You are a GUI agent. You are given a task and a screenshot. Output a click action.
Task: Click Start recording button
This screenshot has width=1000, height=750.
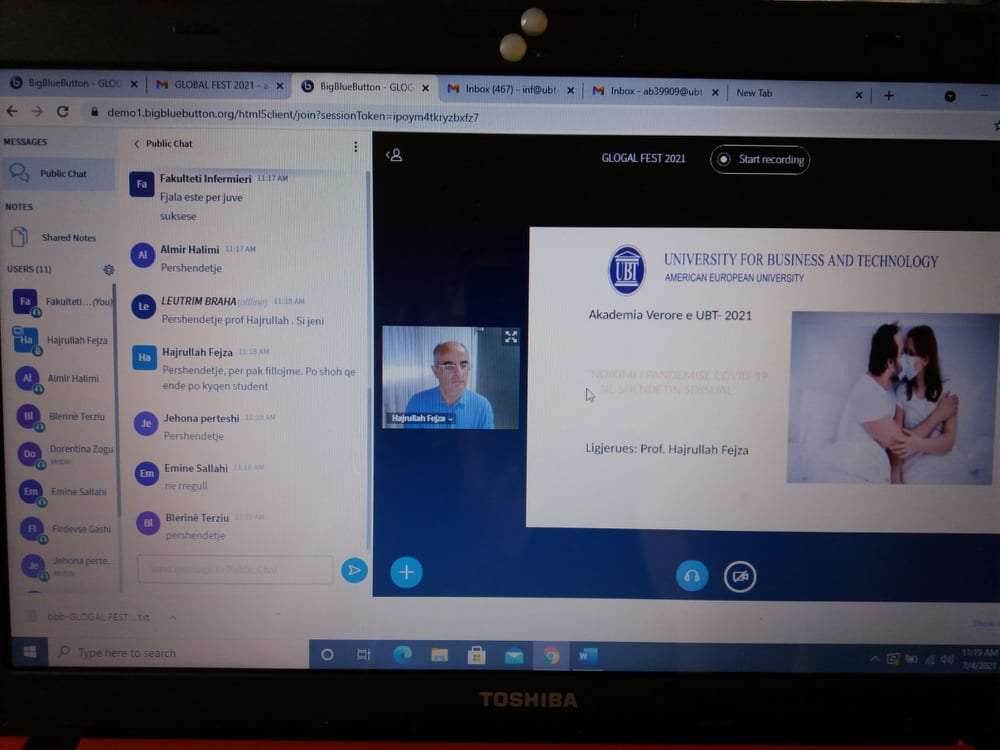pyautogui.click(x=760, y=160)
